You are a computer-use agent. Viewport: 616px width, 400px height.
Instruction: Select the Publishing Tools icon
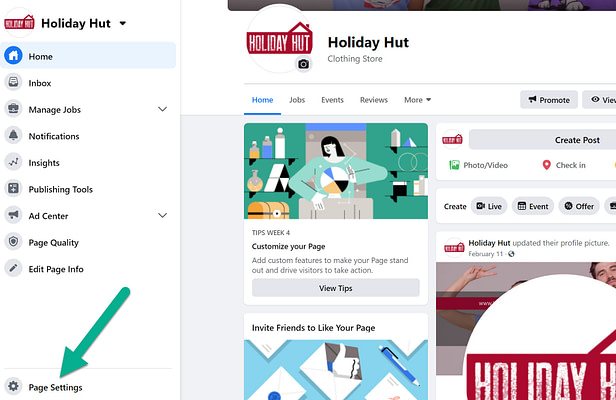[x=13, y=189]
